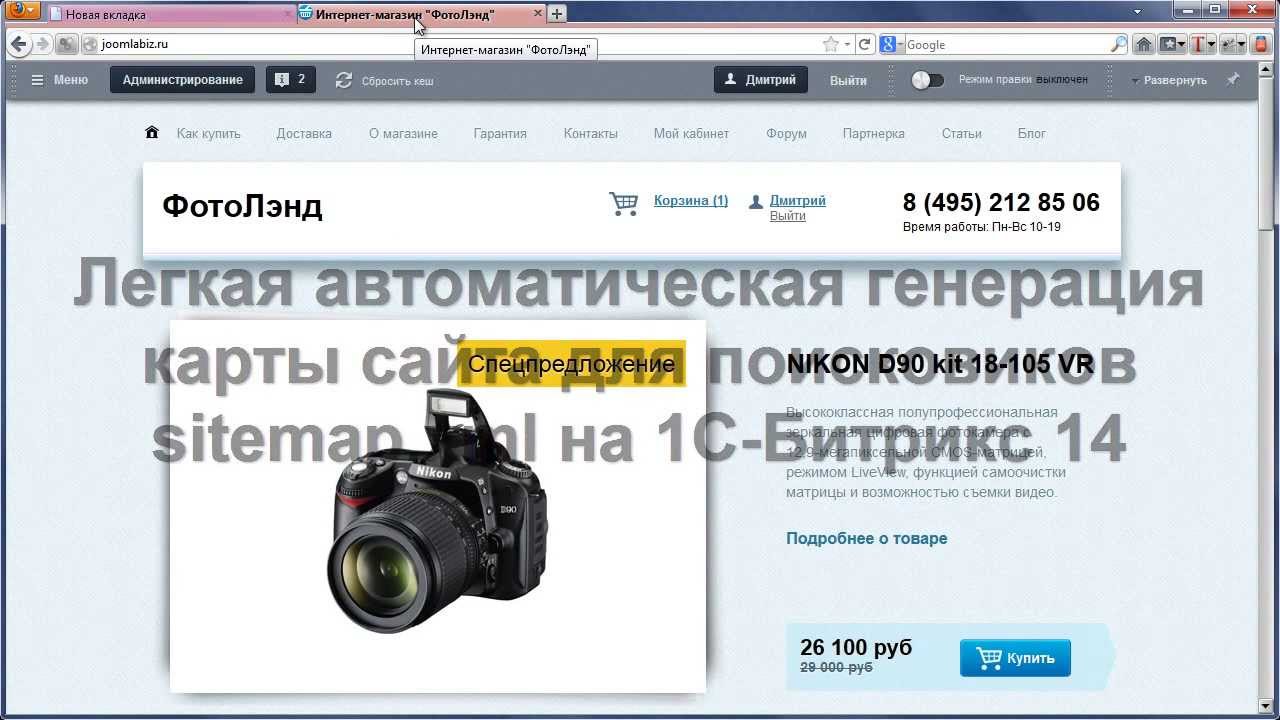The width and height of the screenshot is (1280, 720).
Task: Open the bookmarks toolbar button
Action: click(1171, 44)
